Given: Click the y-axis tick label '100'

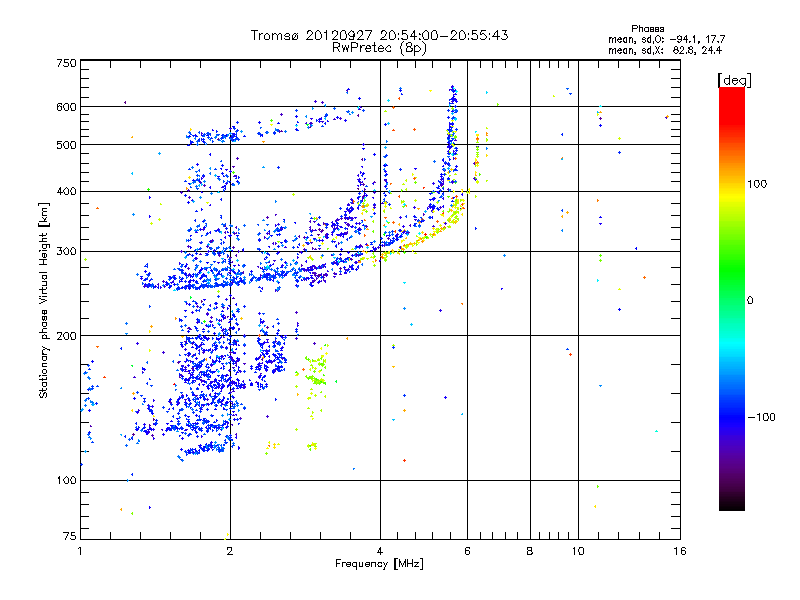Looking at the screenshot, I should click(x=66, y=481).
